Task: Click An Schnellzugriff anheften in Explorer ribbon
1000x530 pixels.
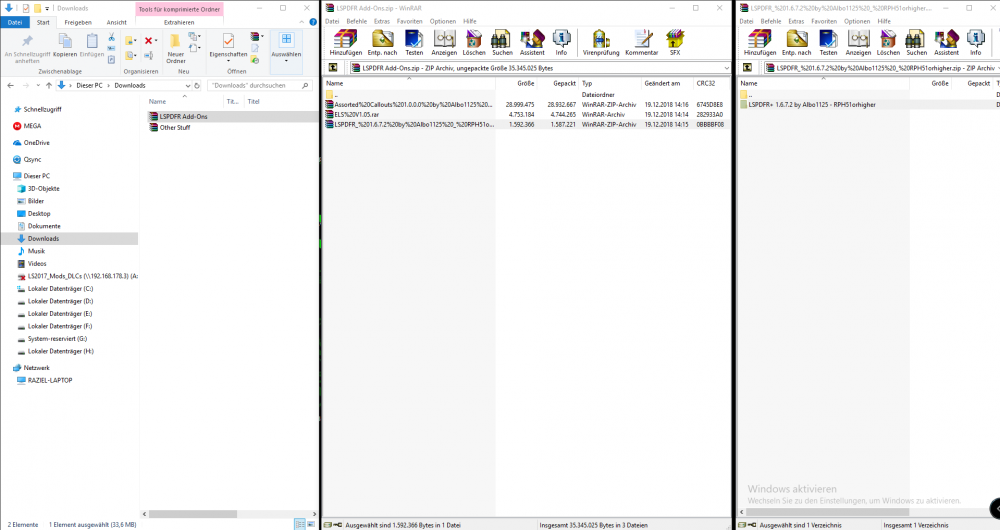Action: [x=27, y=48]
